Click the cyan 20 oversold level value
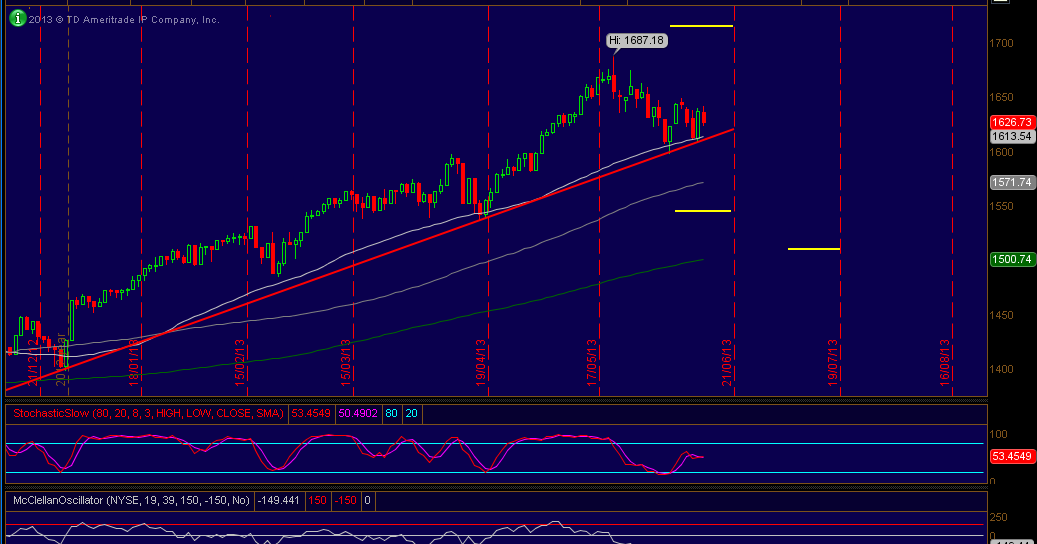The image size is (1037, 544). (x=411, y=414)
